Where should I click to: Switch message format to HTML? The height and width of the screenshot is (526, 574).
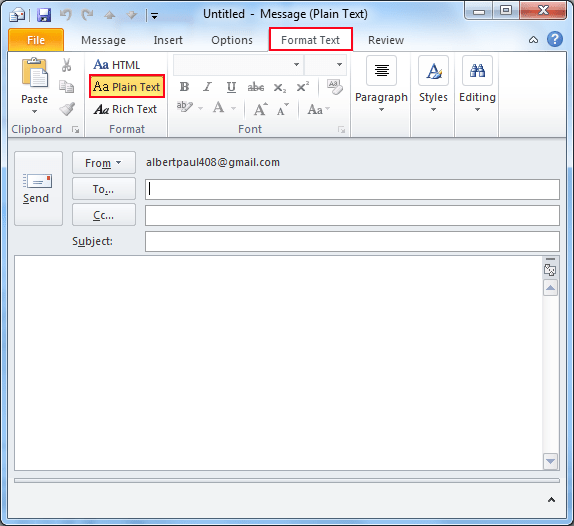pyautogui.click(x=117, y=65)
